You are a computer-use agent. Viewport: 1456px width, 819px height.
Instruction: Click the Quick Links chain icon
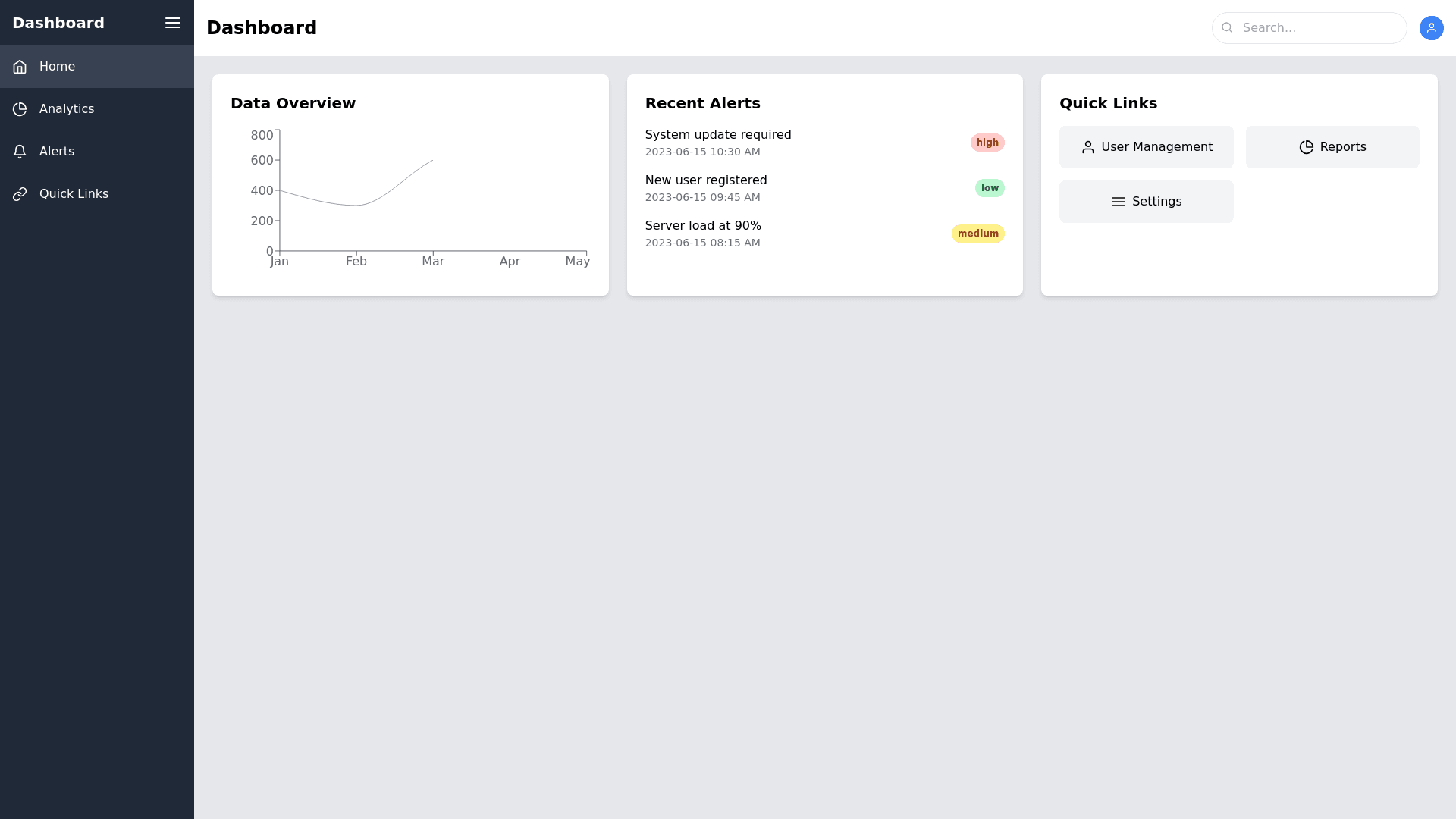pos(20,194)
